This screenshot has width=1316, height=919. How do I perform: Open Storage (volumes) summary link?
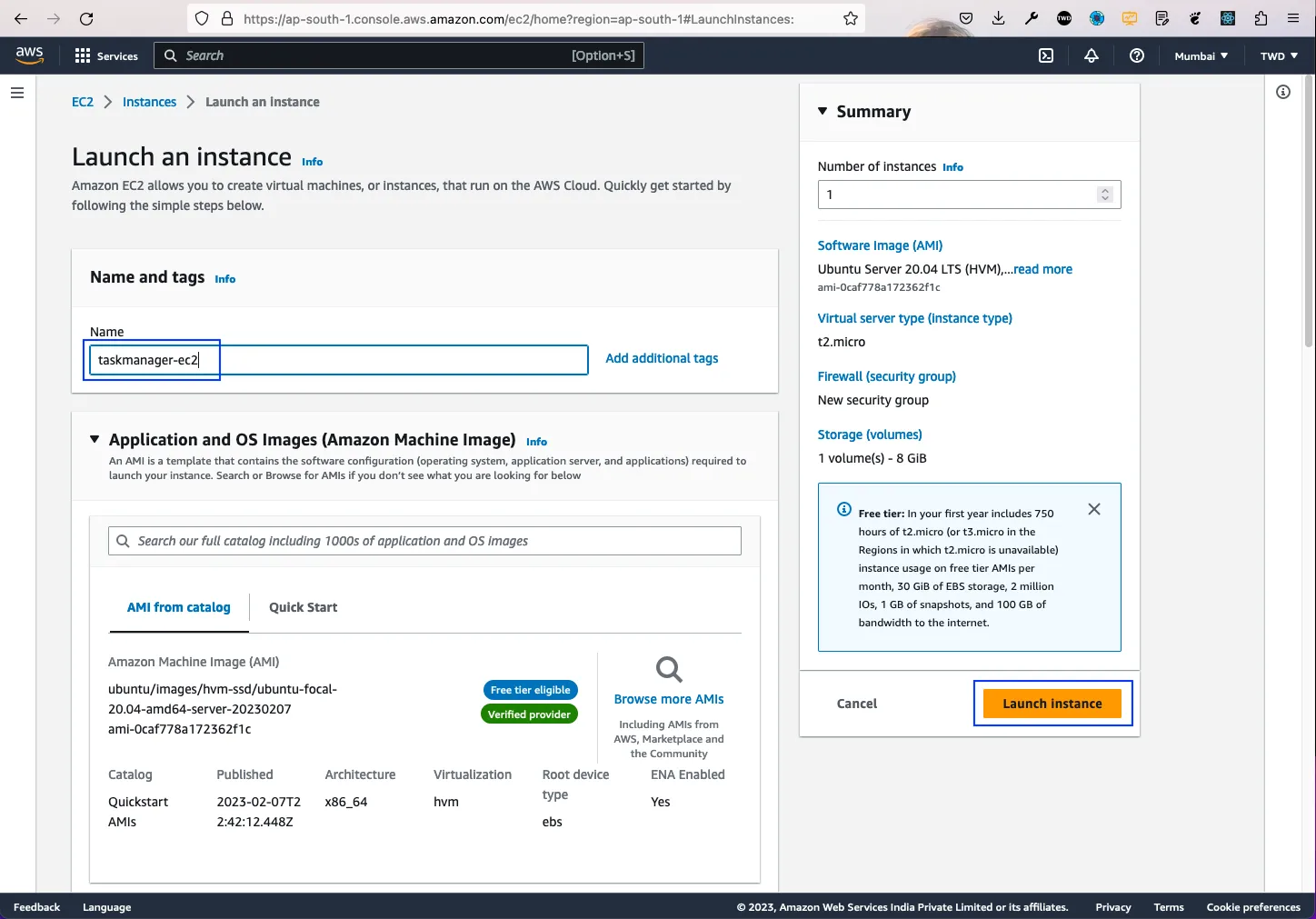click(x=870, y=435)
